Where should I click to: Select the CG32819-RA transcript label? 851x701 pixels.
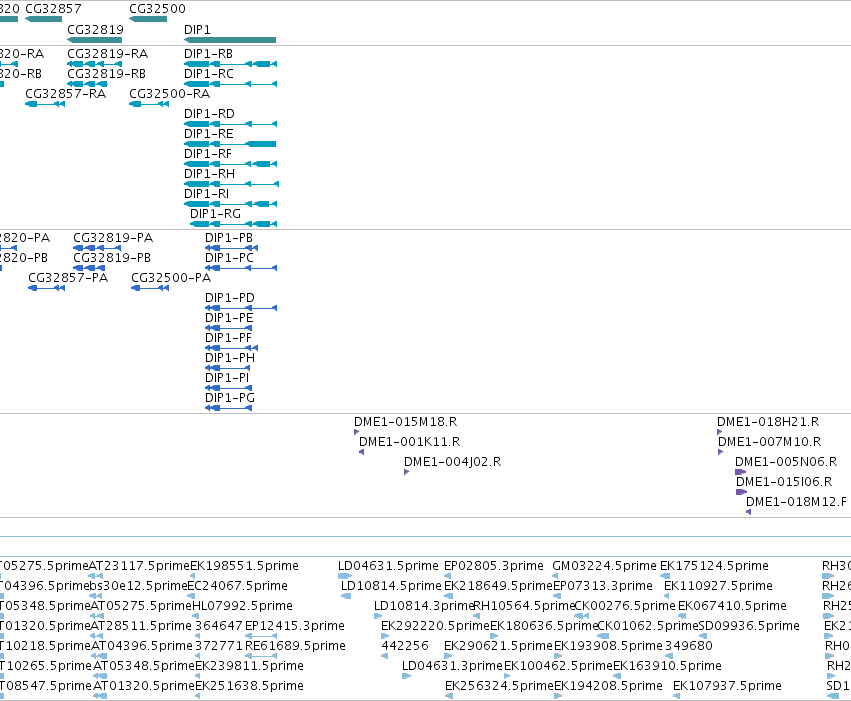107,54
